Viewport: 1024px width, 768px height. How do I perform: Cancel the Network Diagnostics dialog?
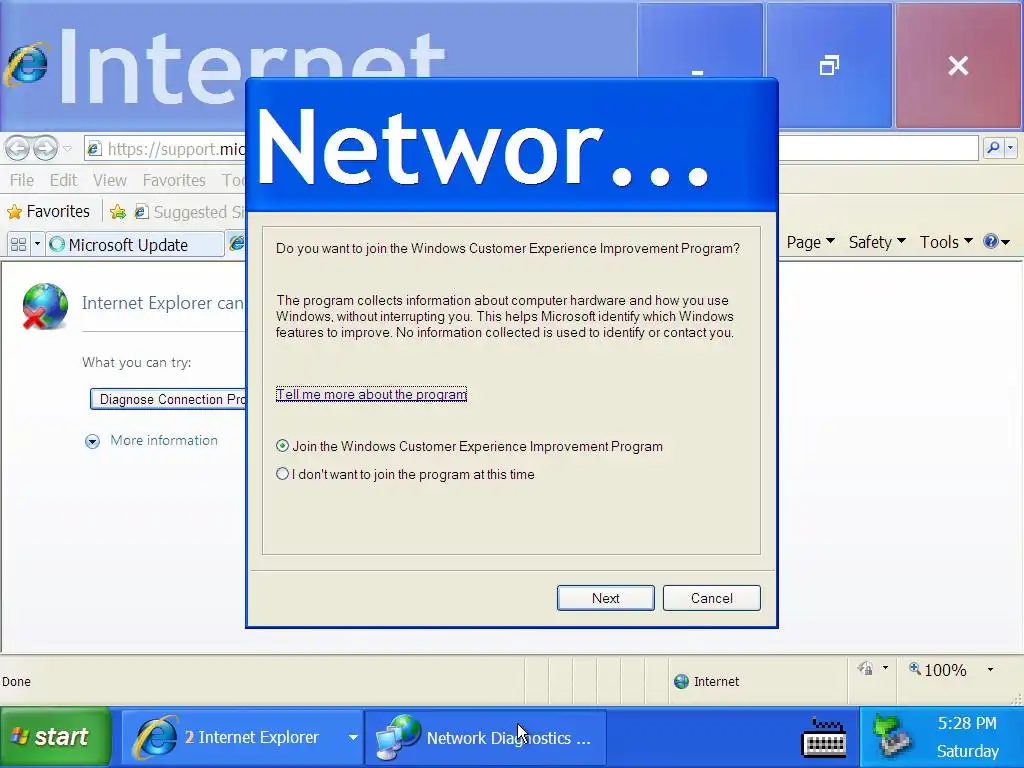712,598
